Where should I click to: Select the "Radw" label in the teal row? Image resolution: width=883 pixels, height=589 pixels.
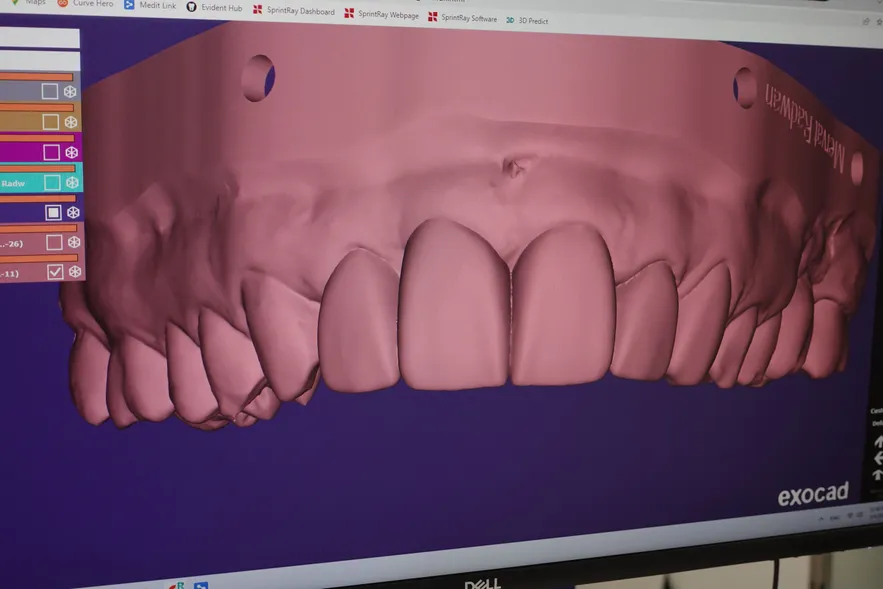[x=12, y=184]
